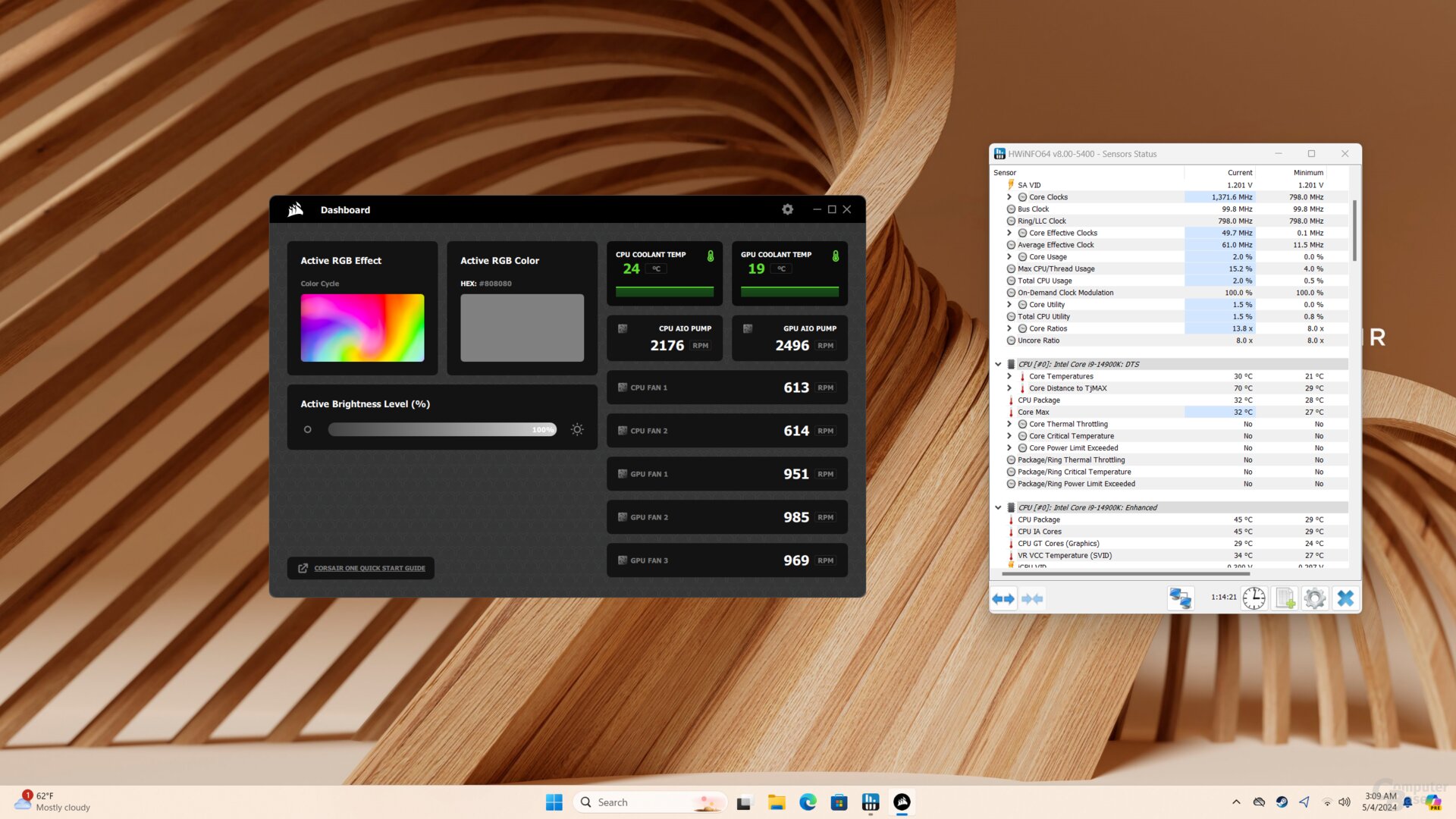Click the Corsair sails logo in Dashboard

[x=296, y=209]
